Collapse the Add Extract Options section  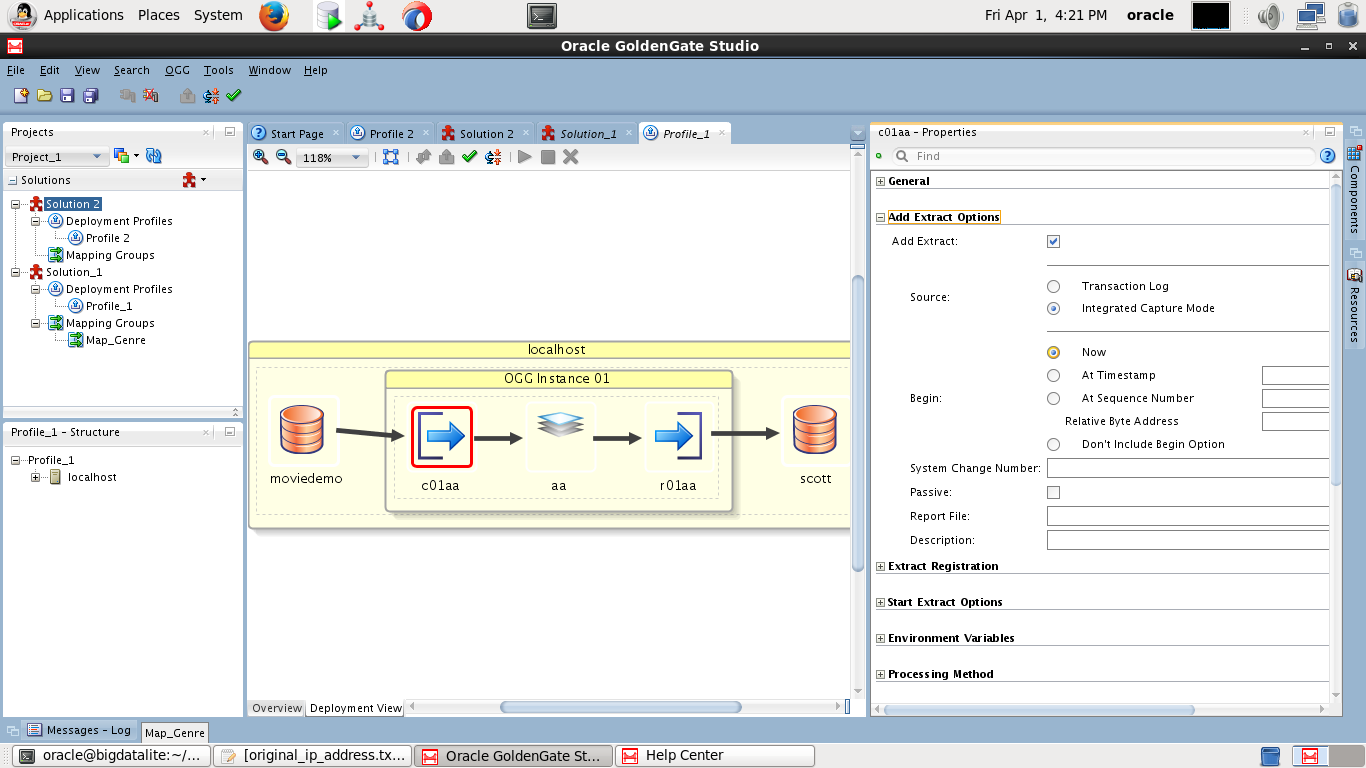(x=880, y=217)
